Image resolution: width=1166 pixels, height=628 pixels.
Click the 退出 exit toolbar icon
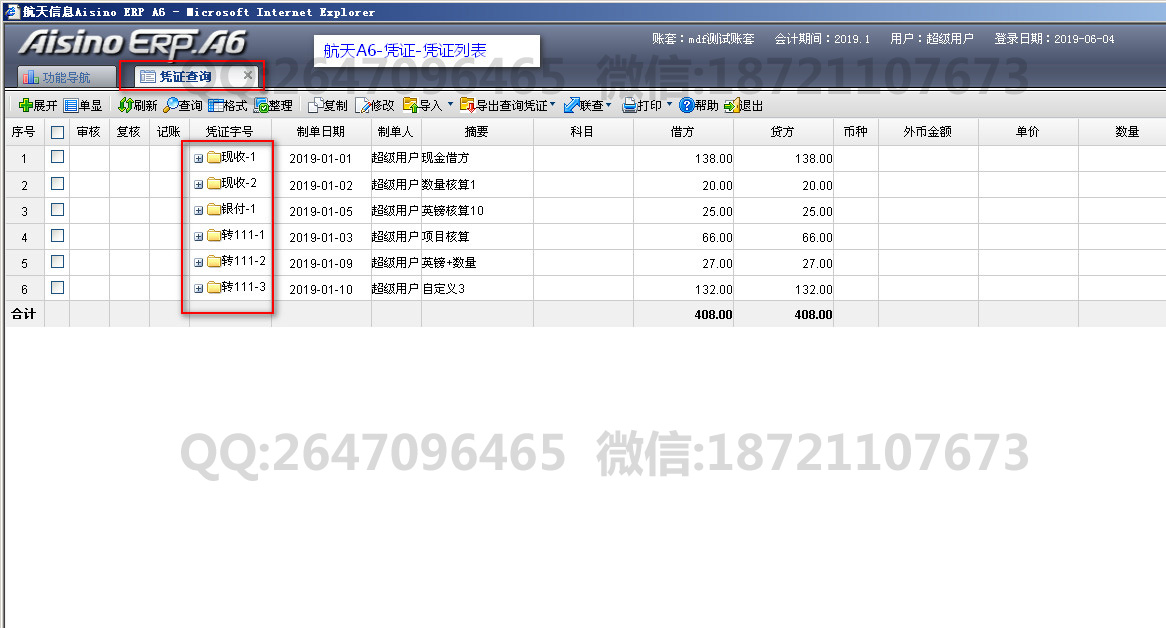pyautogui.click(x=731, y=105)
